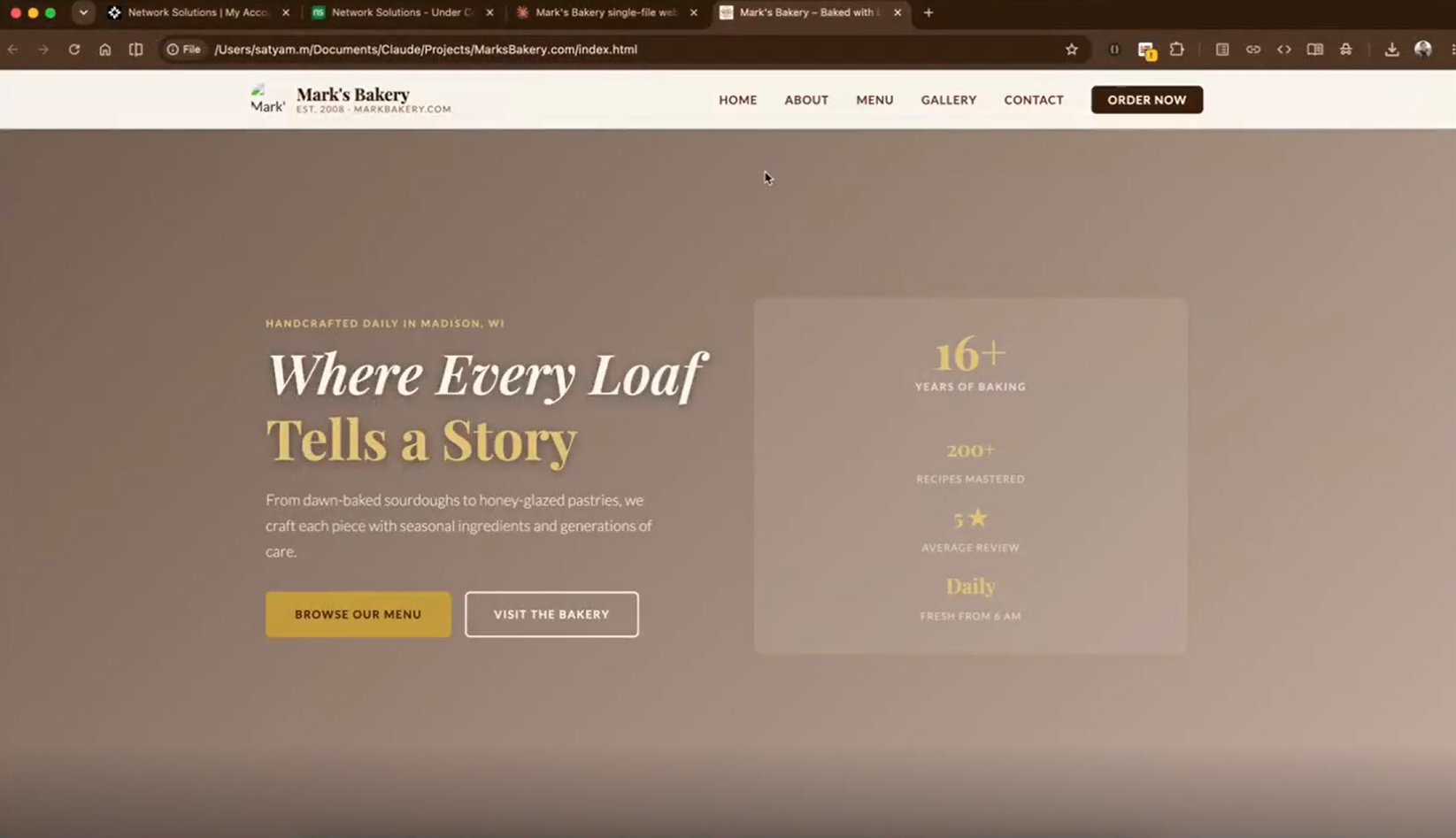Open the sidebar panel list icon

(1222, 50)
